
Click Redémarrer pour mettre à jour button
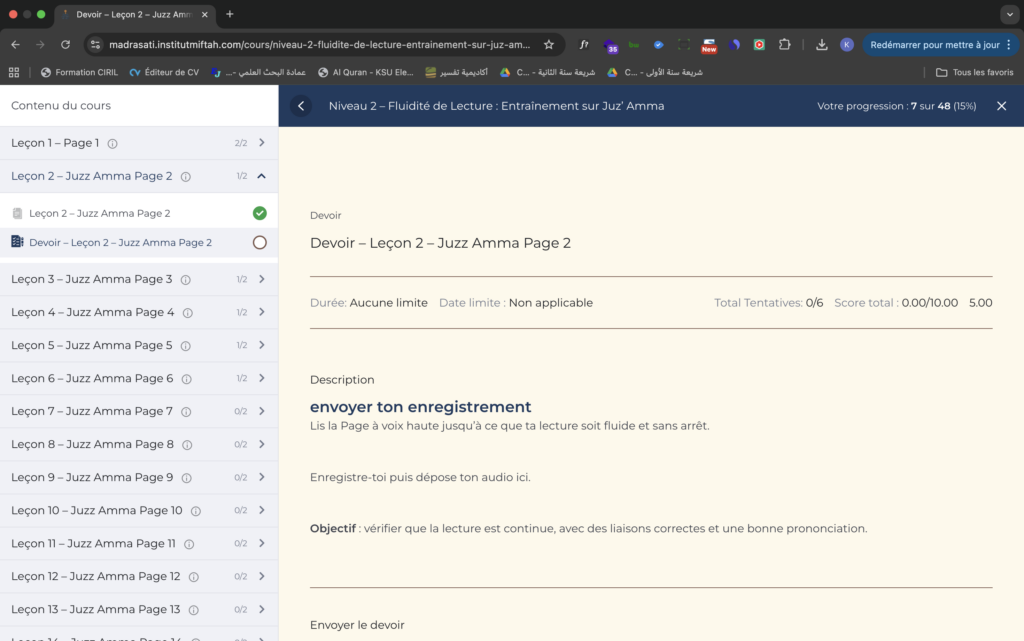click(x=934, y=44)
